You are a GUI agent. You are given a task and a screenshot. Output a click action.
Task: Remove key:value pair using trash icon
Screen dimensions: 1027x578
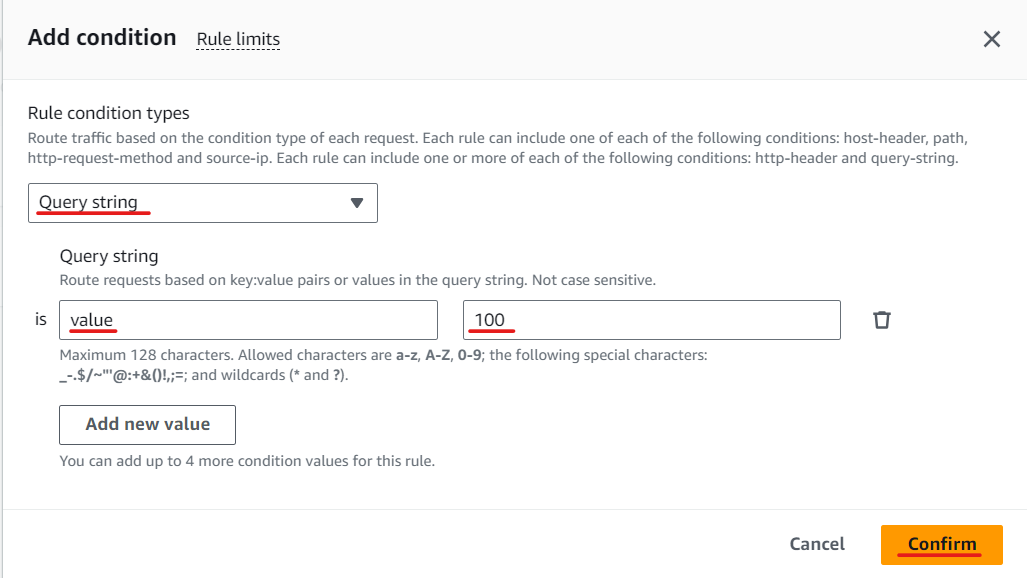(882, 320)
